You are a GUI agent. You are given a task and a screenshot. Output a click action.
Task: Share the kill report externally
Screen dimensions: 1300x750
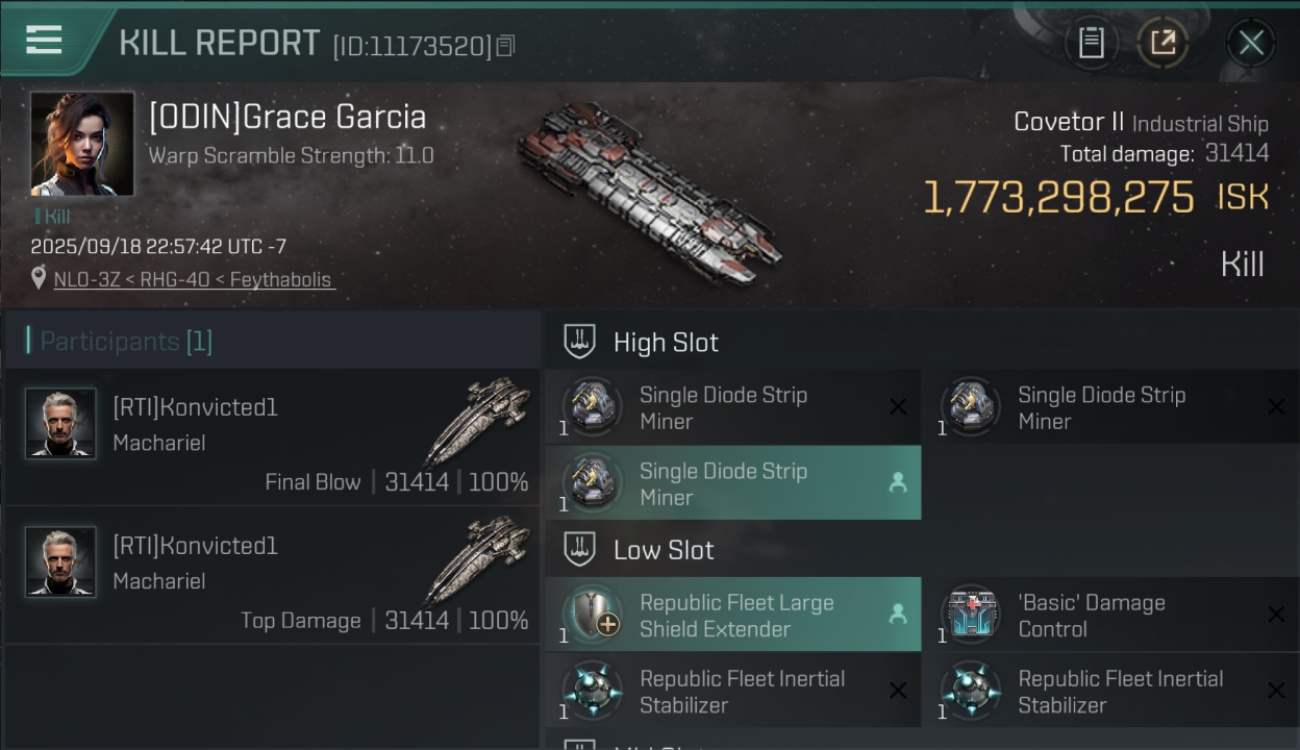[x=1162, y=43]
